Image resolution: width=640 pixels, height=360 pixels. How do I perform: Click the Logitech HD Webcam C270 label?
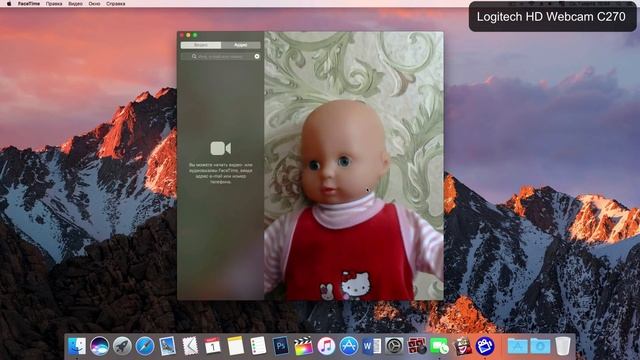pos(551,17)
